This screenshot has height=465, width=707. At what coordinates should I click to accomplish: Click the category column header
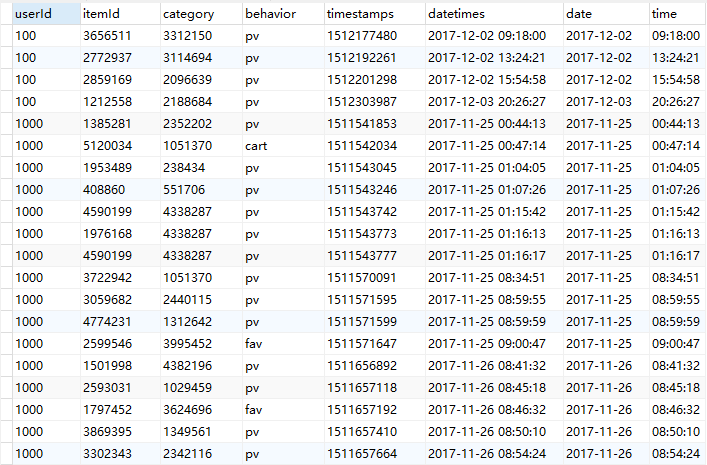201,14
